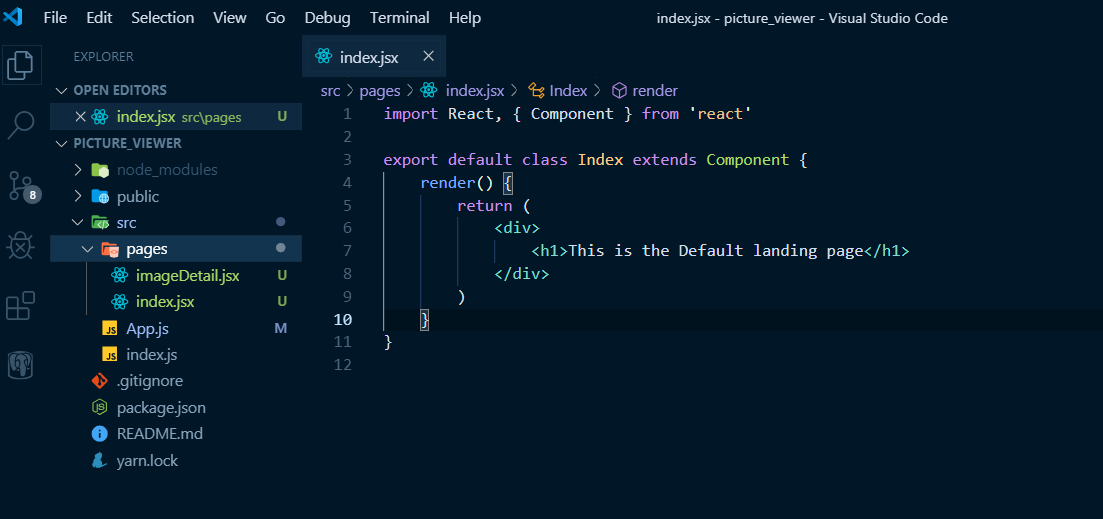Close the index.jsx editor tab
The width and height of the screenshot is (1103, 519).
tap(428, 56)
